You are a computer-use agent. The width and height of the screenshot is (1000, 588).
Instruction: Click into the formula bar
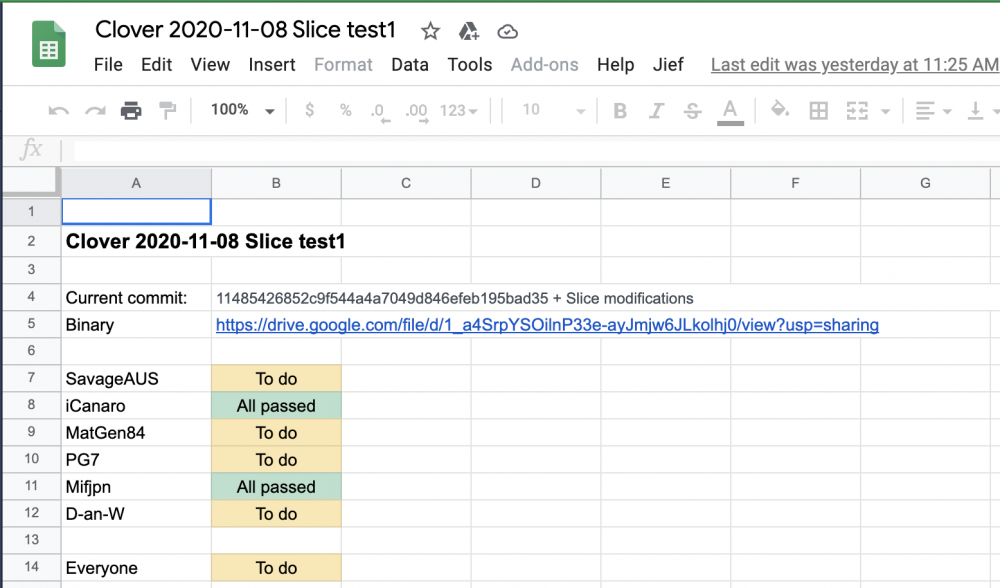[536, 151]
